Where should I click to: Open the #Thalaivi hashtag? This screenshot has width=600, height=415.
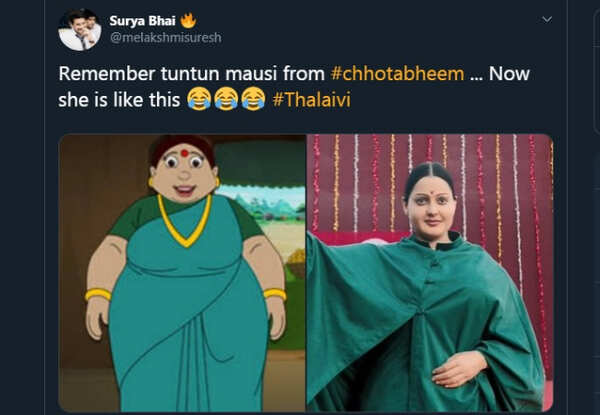[x=311, y=100]
